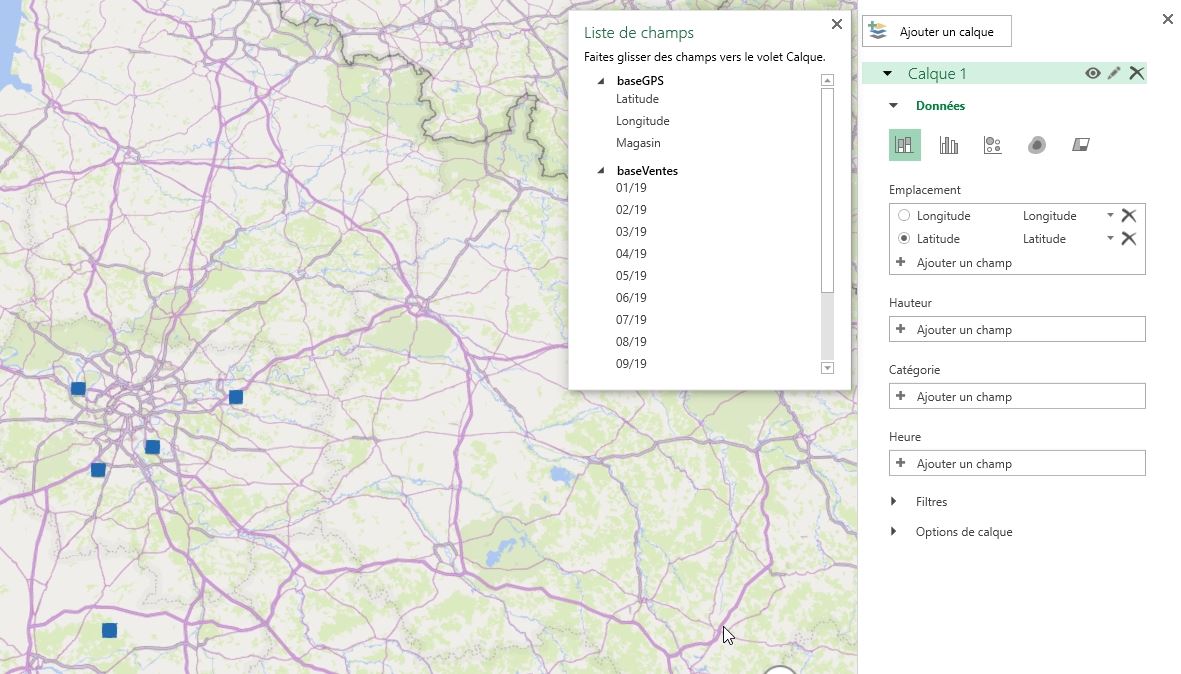Select the 04/19 field
This screenshot has width=1181, height=674.
pos(631,254)
